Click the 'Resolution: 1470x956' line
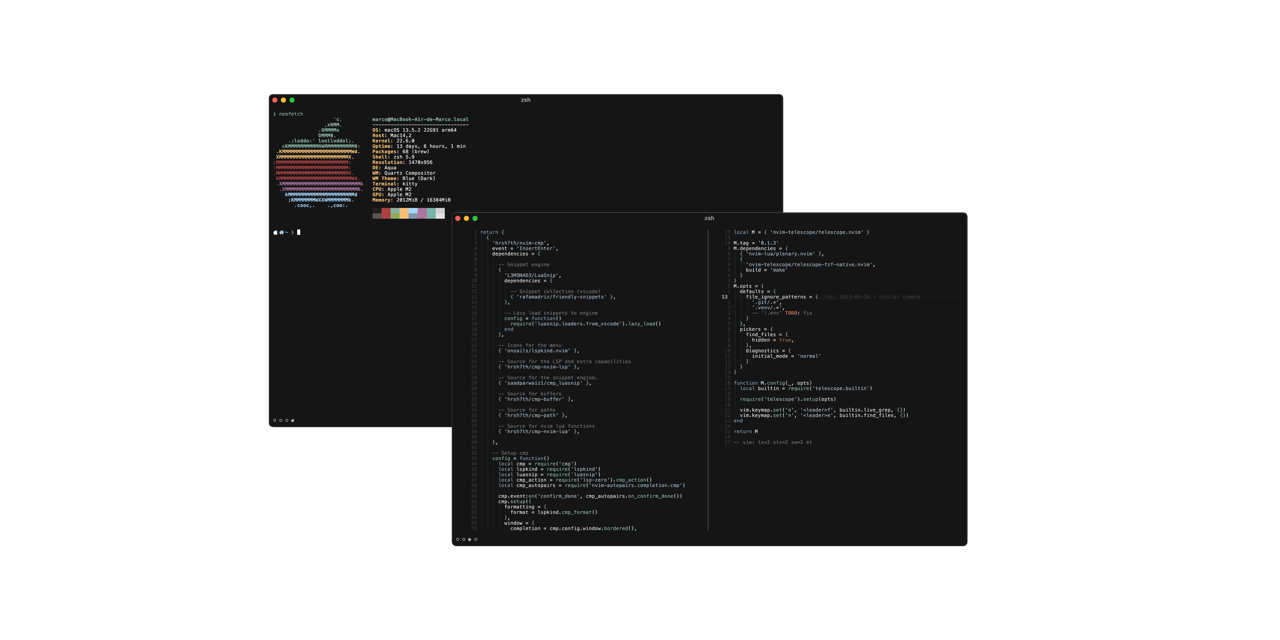The width and height of the screenshot is (1280, 640). [402, 162]
